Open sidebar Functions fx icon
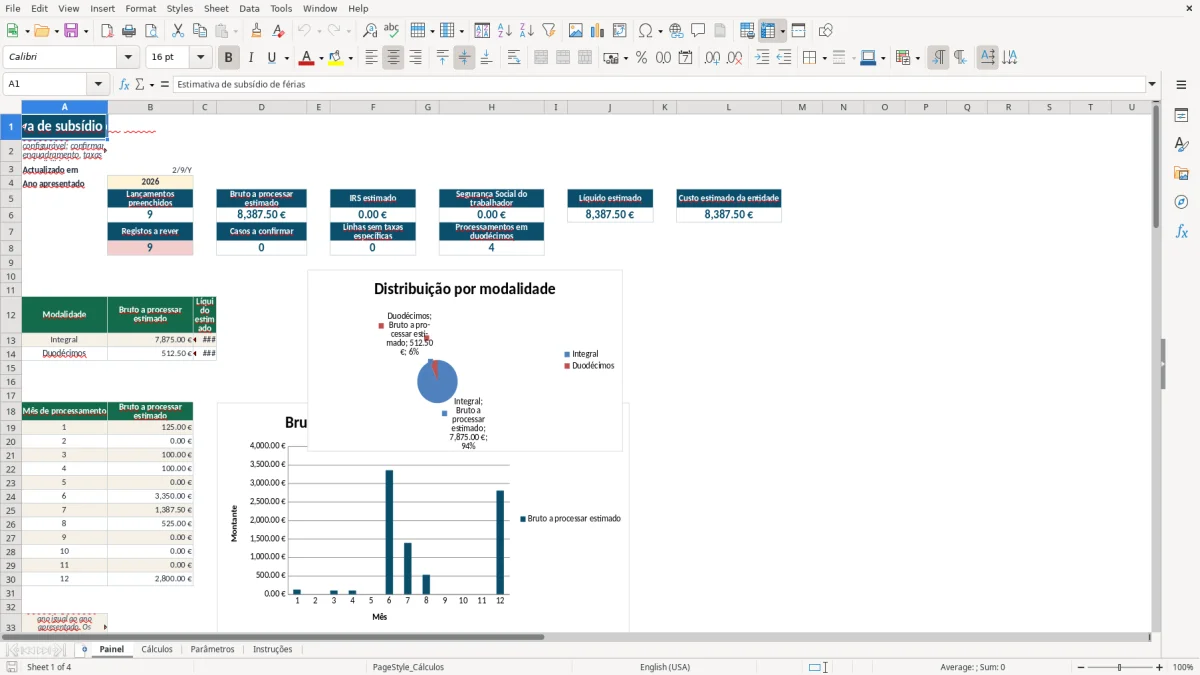The height and width of the screenshot is (675, 1200). 1181,232
